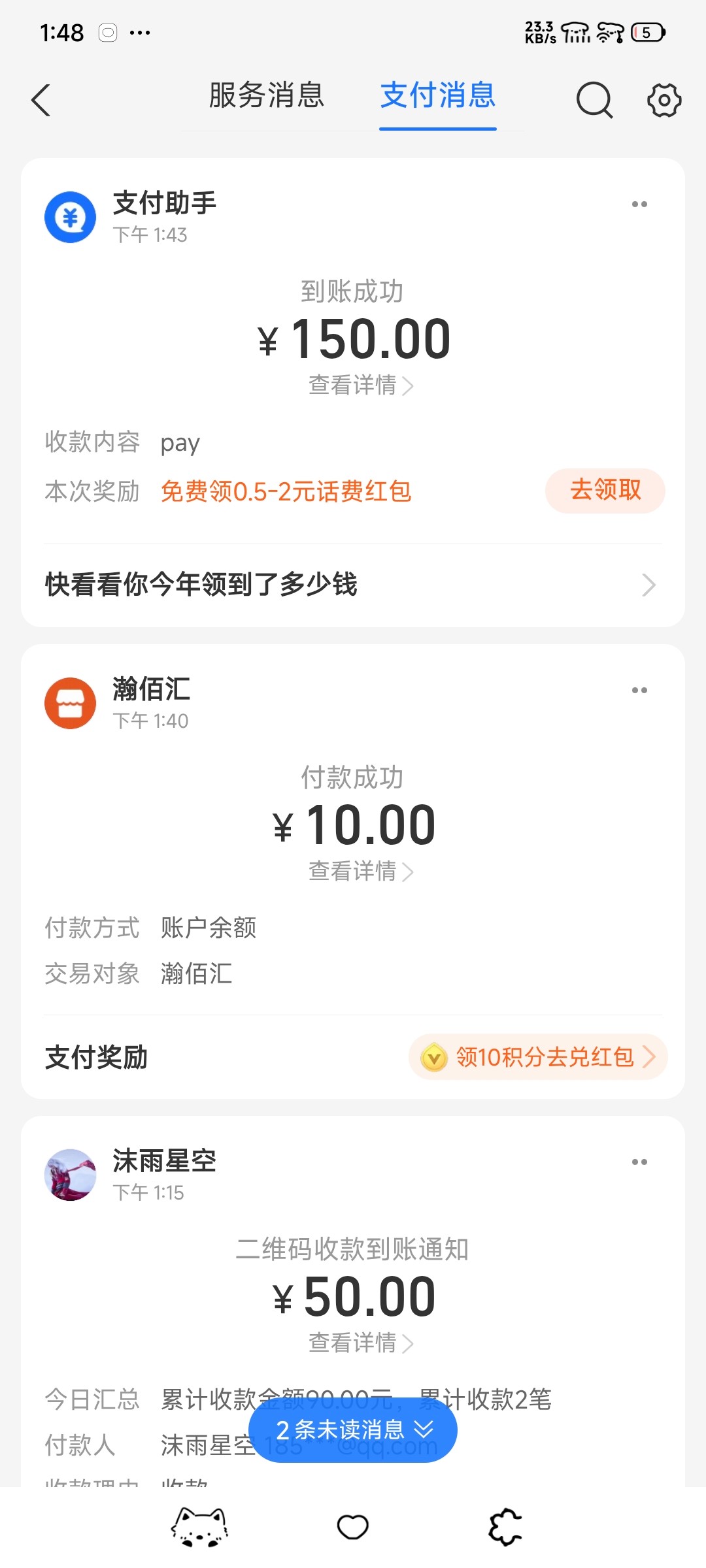The width and height of the screenshot is (706, 1568).
Task: Tap the heart icon in bottom bar
Action: pos(352,1527)
